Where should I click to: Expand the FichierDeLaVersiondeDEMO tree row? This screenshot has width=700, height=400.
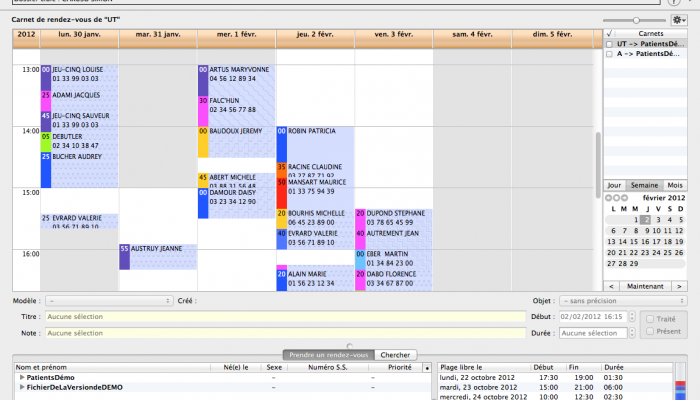[22, 388]
